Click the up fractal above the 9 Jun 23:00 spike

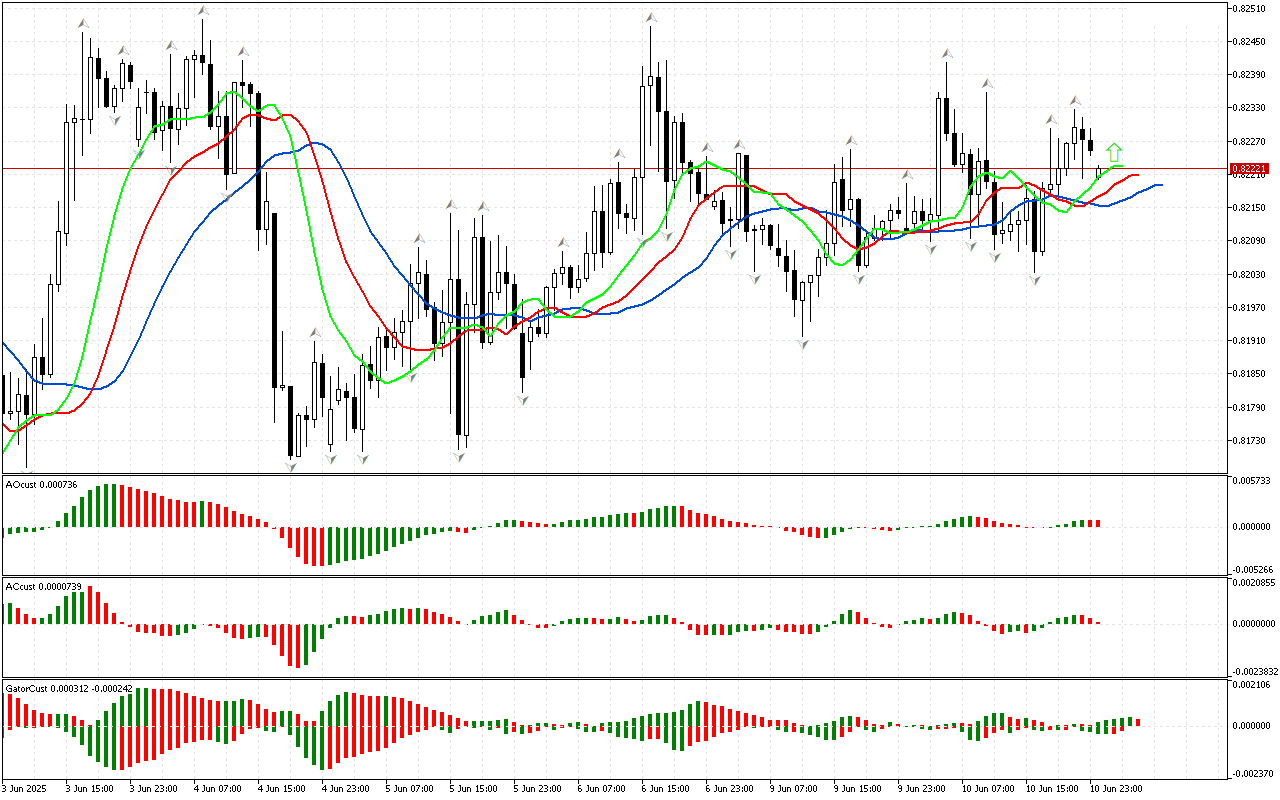pyautogui.click(x=944, y=53)
